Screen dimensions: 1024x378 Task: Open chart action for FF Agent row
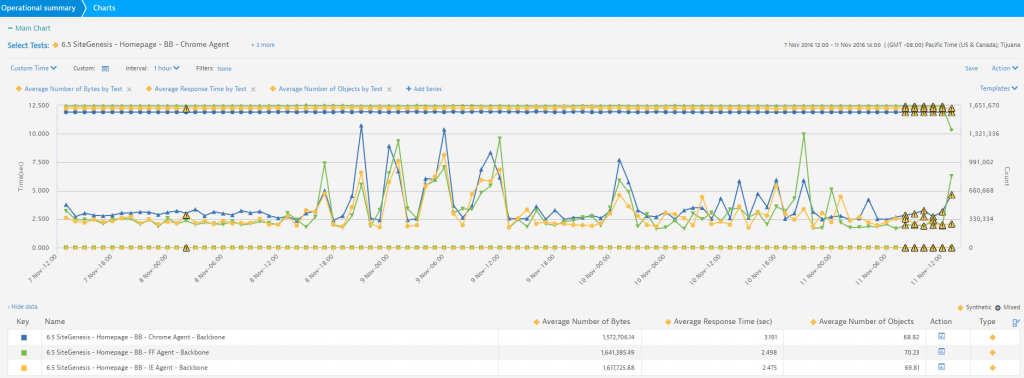[x=942, y=352]
